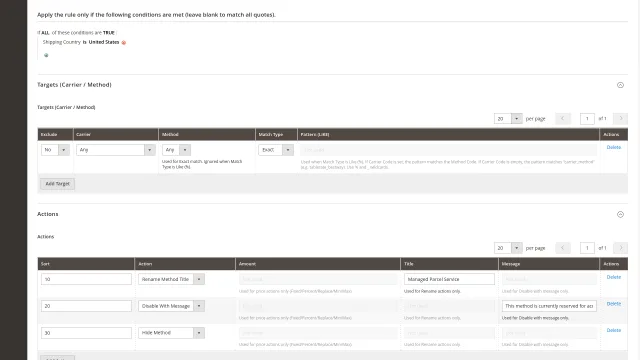Delete the target row

[x=613, y=147]
